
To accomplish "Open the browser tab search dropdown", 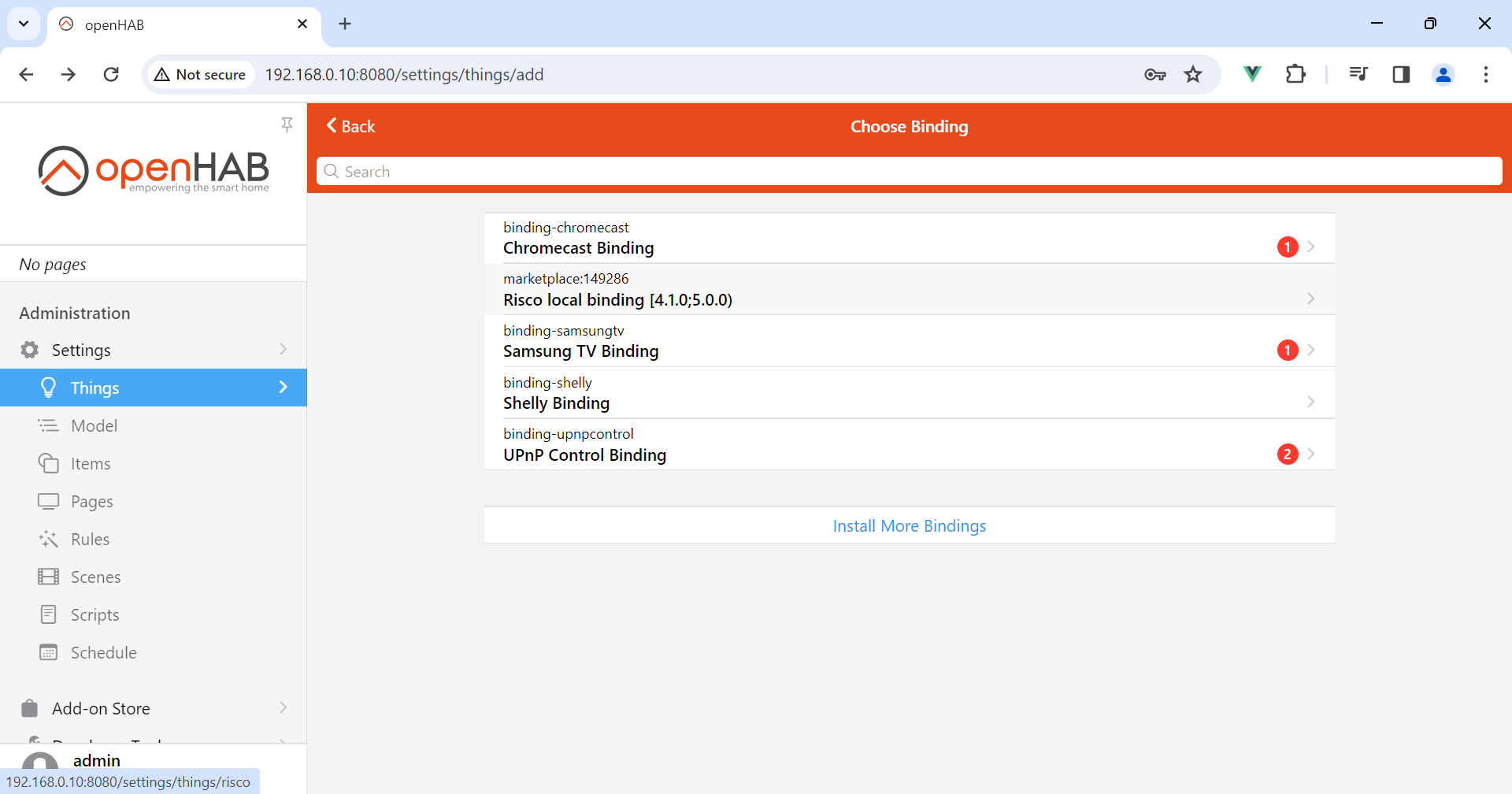I will point(24,24).
